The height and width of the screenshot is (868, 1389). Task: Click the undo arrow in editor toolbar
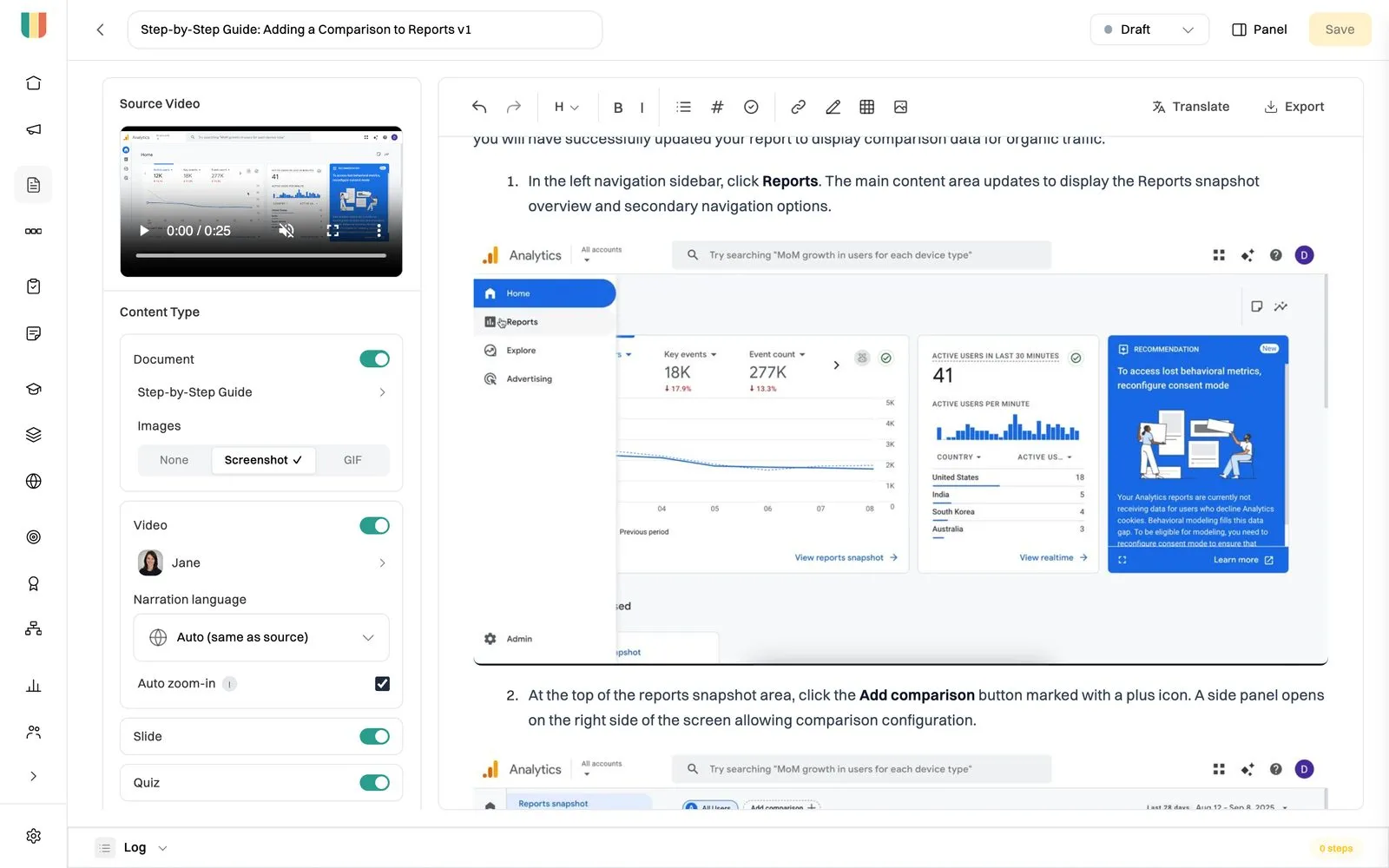(x=479, y=107)
